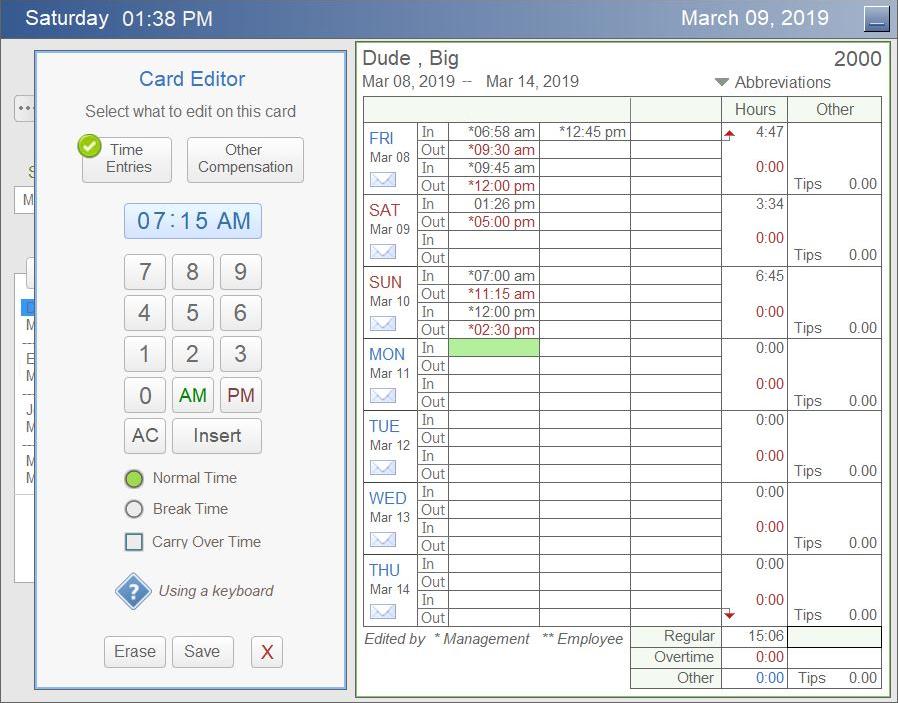Tap keypad digit 2
This screenshot has height=703, width=898.
[192, 354]
